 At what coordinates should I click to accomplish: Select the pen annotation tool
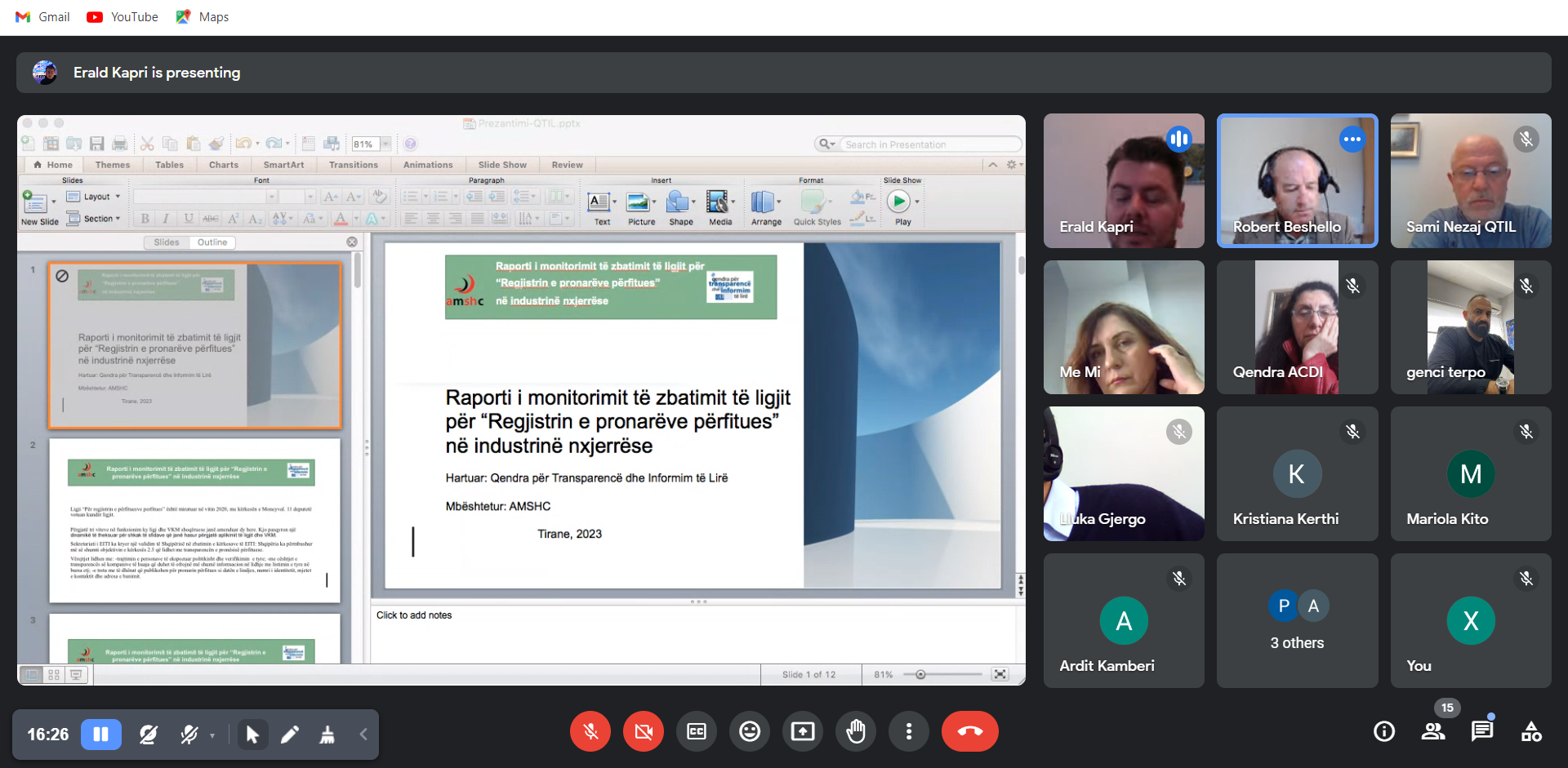[289, 735]
